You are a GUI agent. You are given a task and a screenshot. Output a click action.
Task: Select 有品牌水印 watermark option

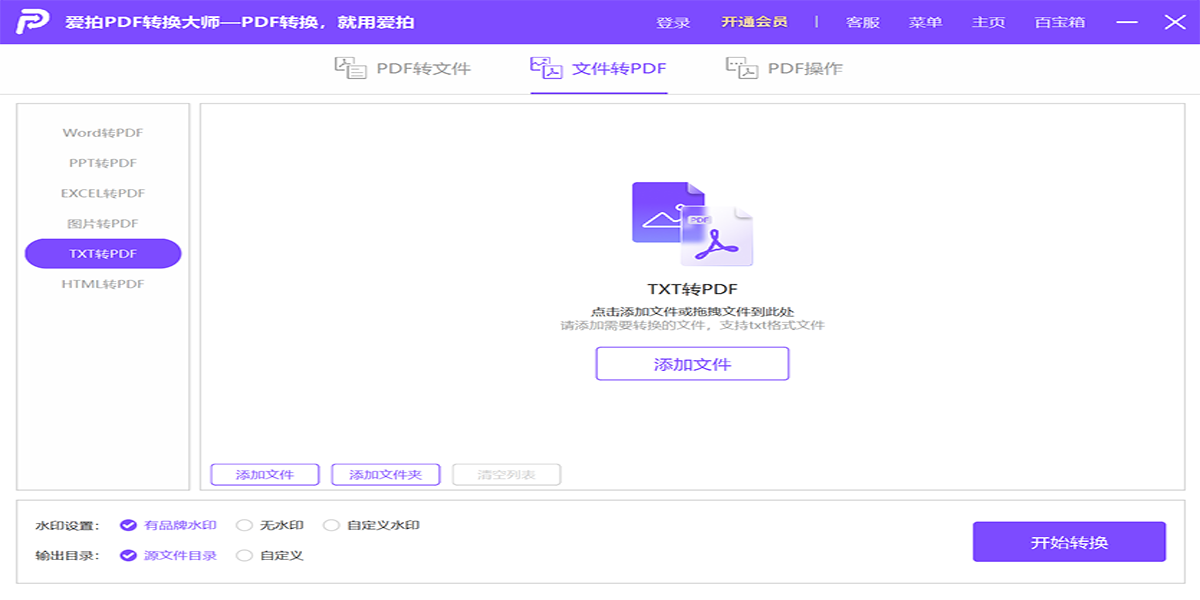click(168, 525)
